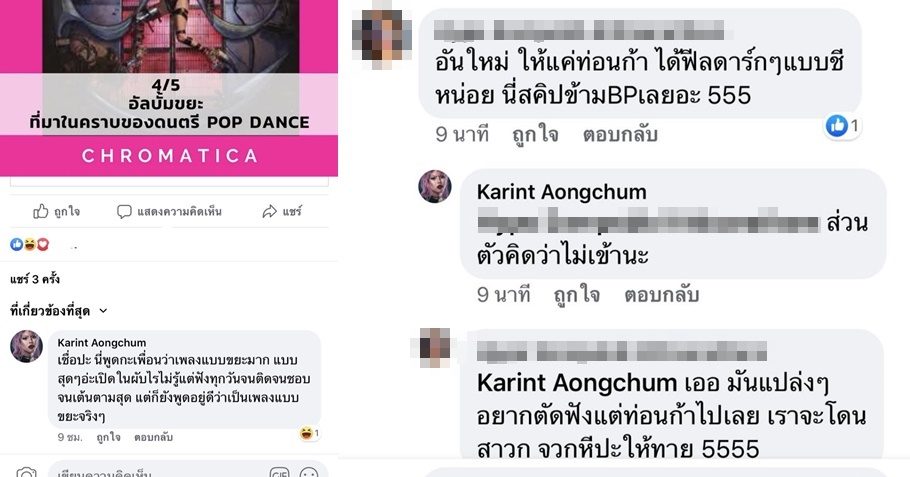Screen dimensions: 910x477
Task: Like the top comment via ถูกใจ
Action: tap(535, 135)
